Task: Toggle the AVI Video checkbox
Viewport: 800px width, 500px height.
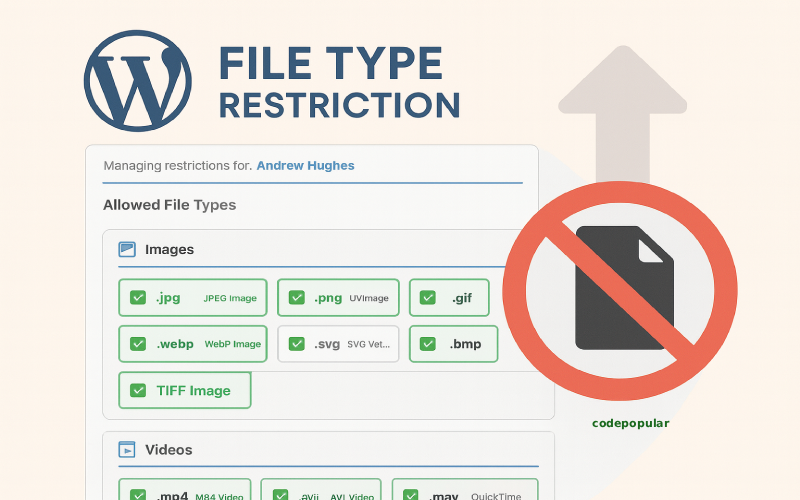Action: click(x=280, y=495)
